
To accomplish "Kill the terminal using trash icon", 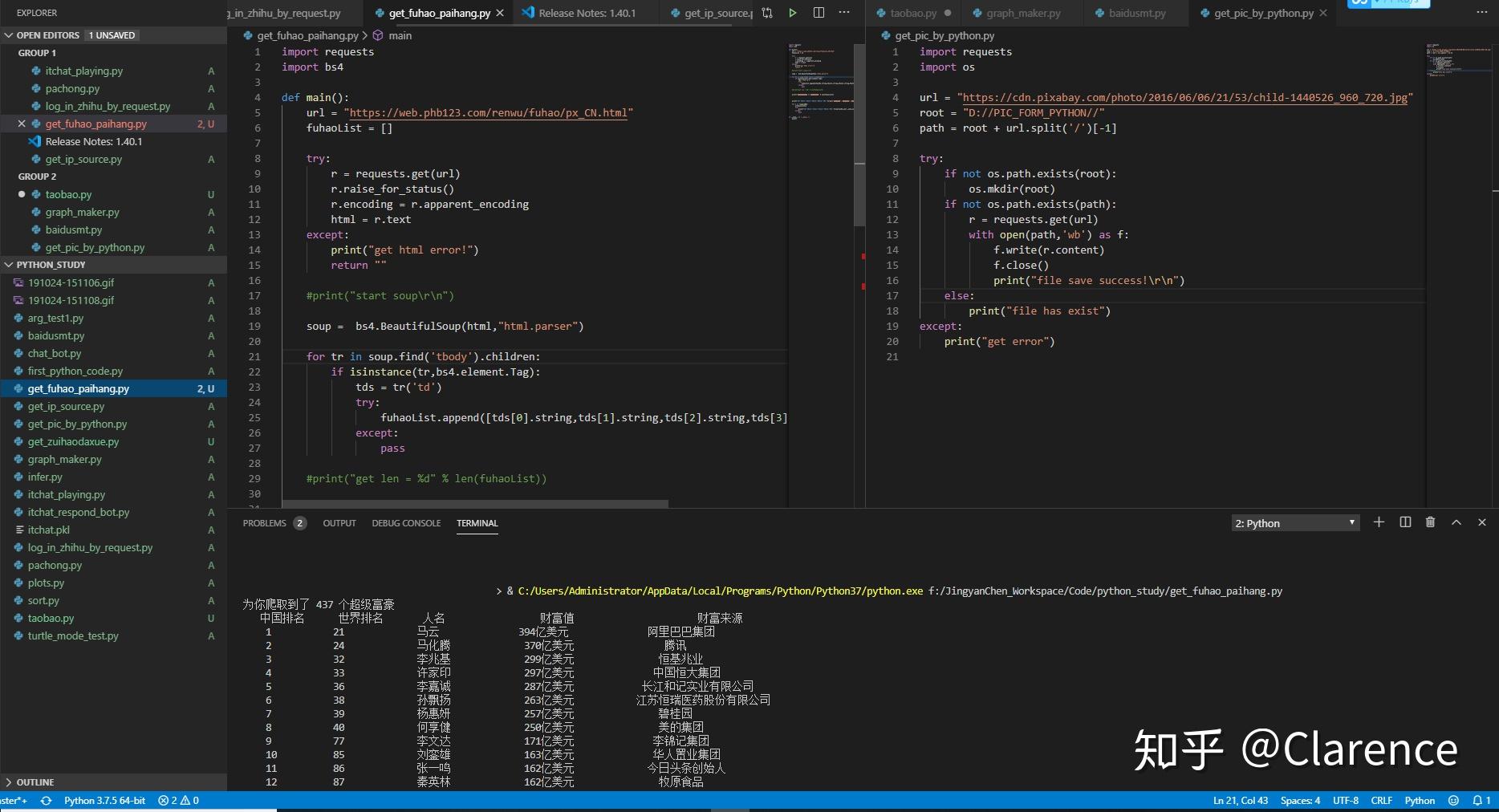I will (1430, 522).
